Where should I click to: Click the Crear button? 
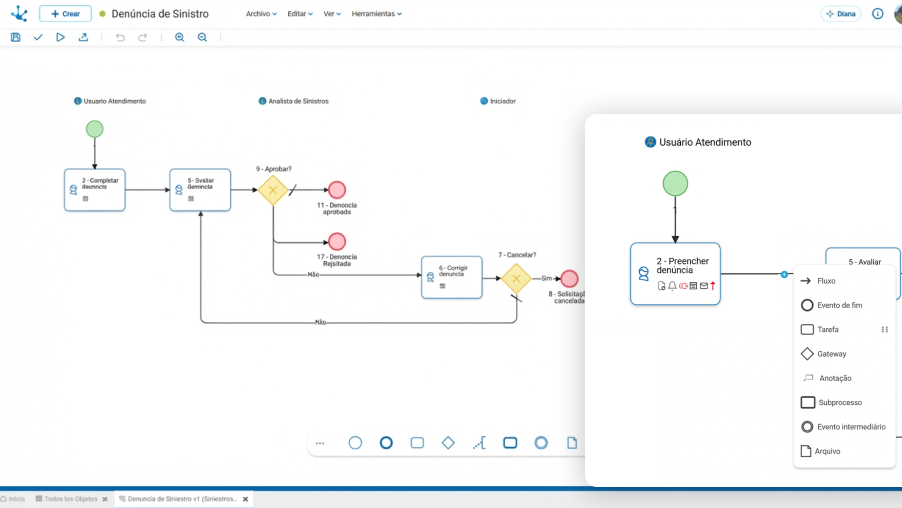tap(65, 14)
